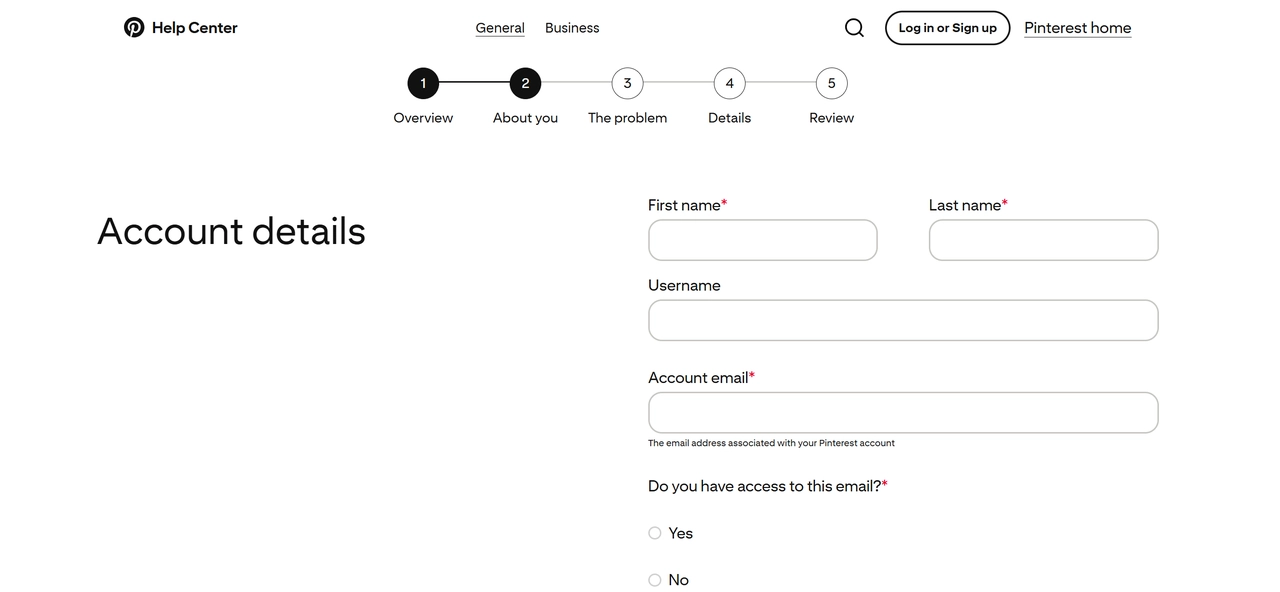Follow the Pinterest home link
Image resolution: width=1280 pixels, height=592 pixels.
pyautogui.click(x=1077, y=27)
